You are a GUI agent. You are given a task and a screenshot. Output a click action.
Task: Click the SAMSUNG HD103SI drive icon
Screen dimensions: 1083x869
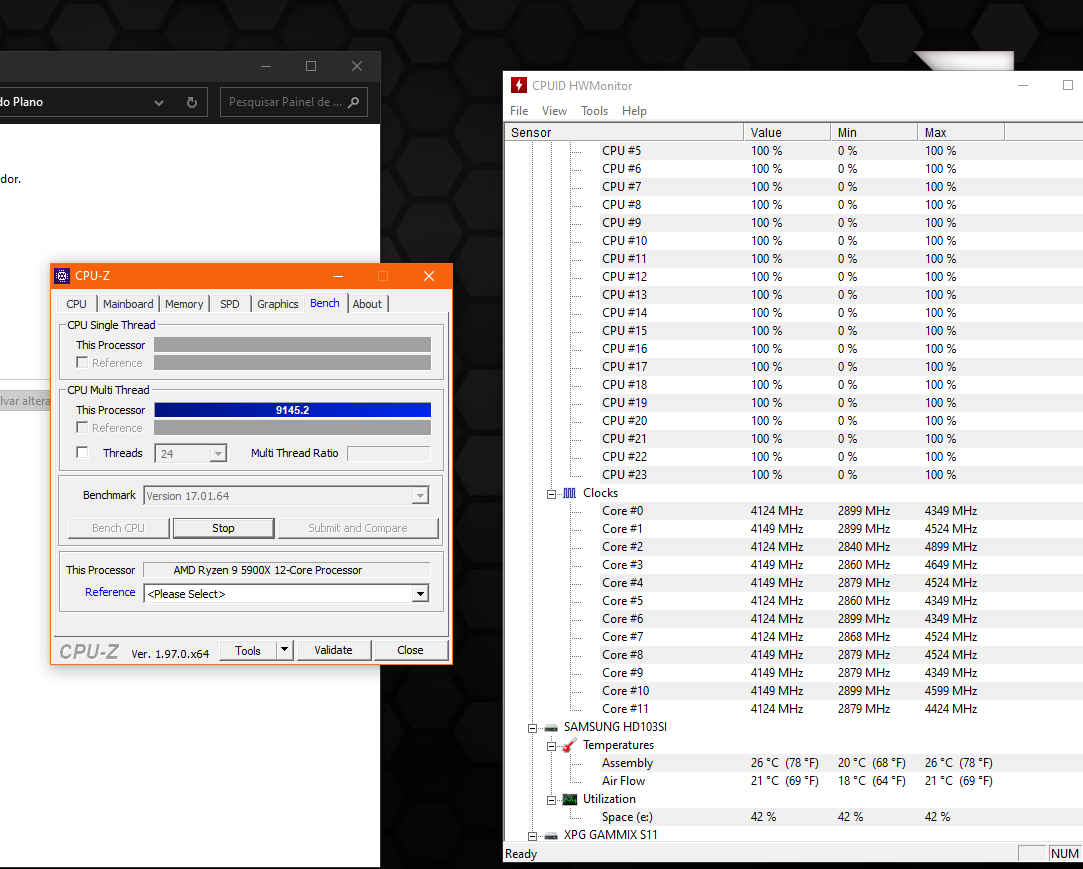click(550, 727)
